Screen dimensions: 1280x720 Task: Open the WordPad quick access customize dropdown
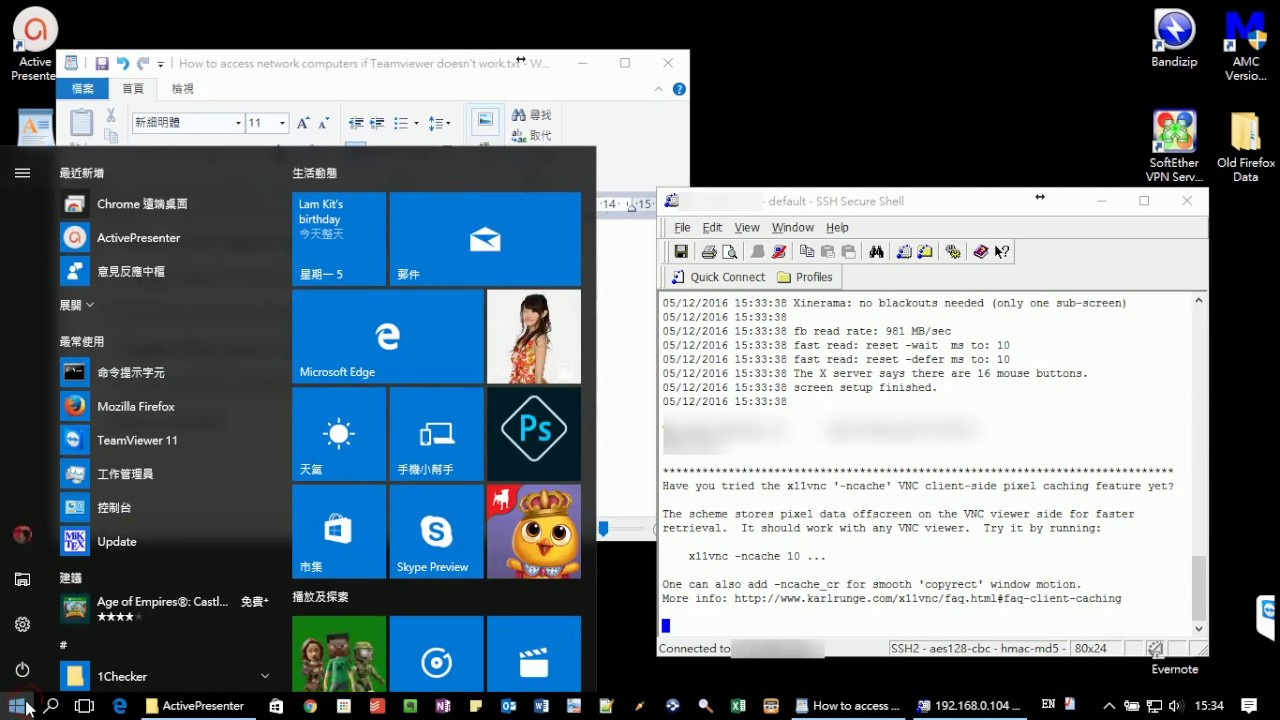pos(161,63)
